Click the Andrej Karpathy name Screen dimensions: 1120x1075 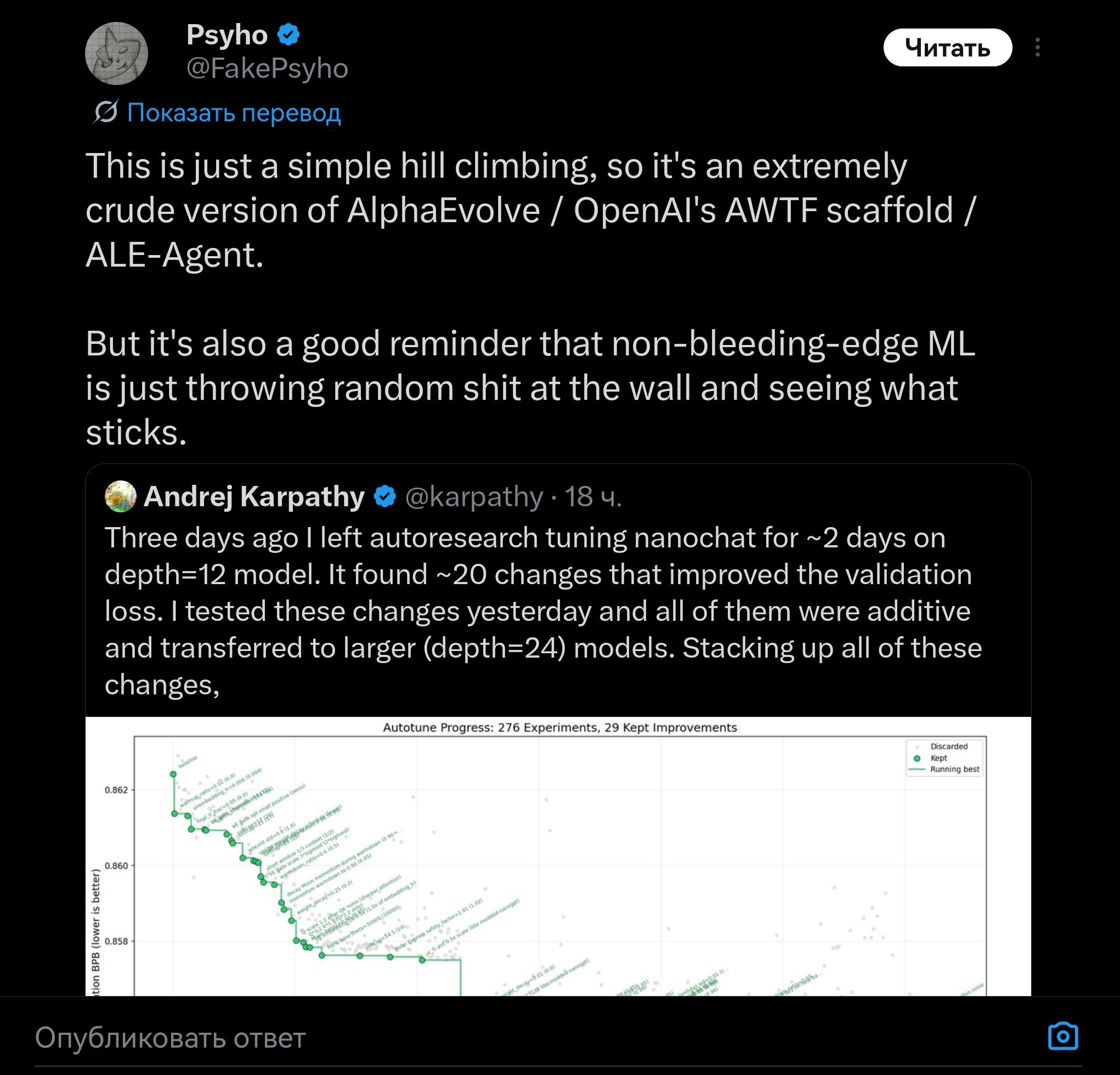point(254,496)
